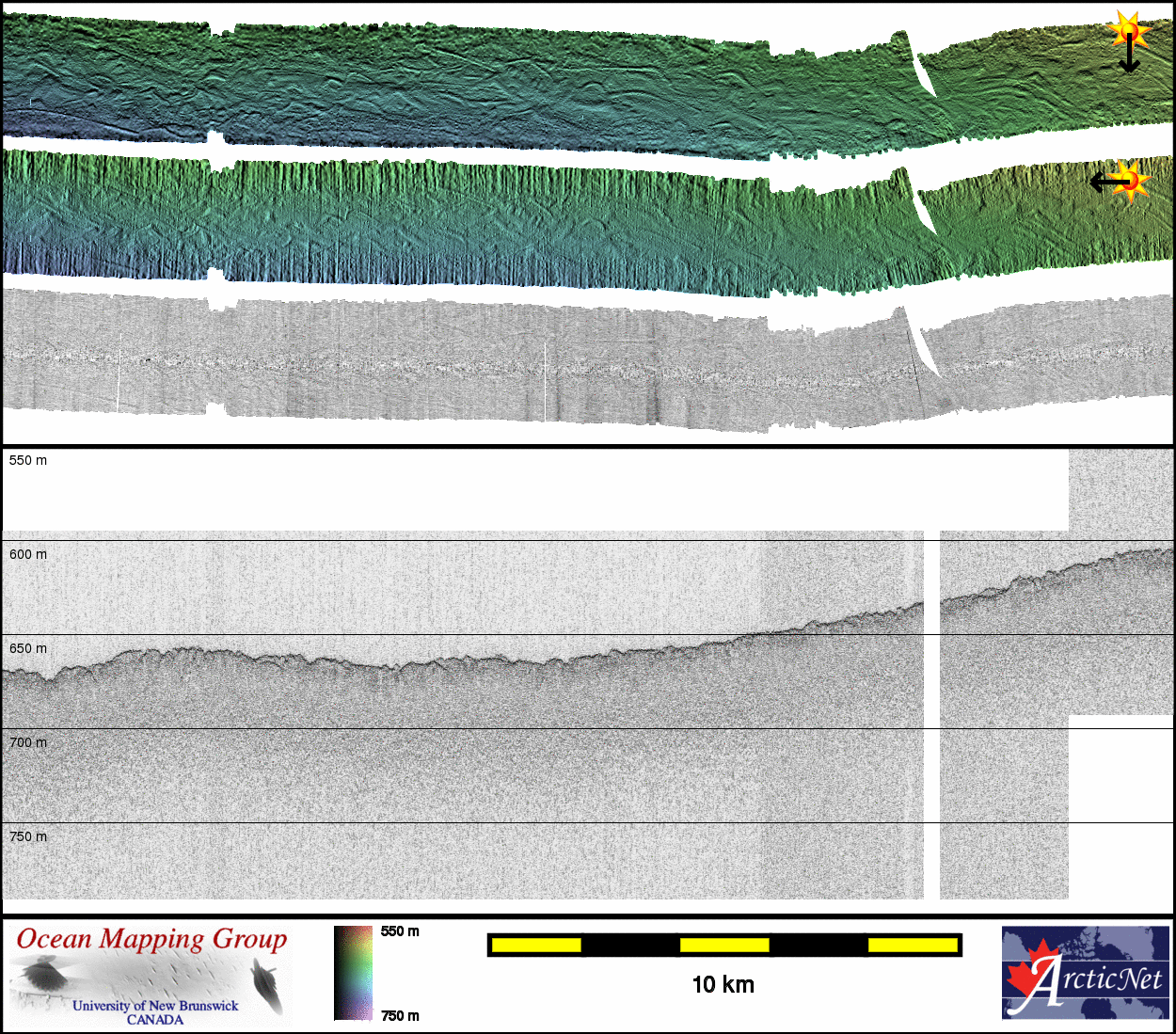
Task: Click the 10 km scale bar label
Action: (x=723, y=985)
